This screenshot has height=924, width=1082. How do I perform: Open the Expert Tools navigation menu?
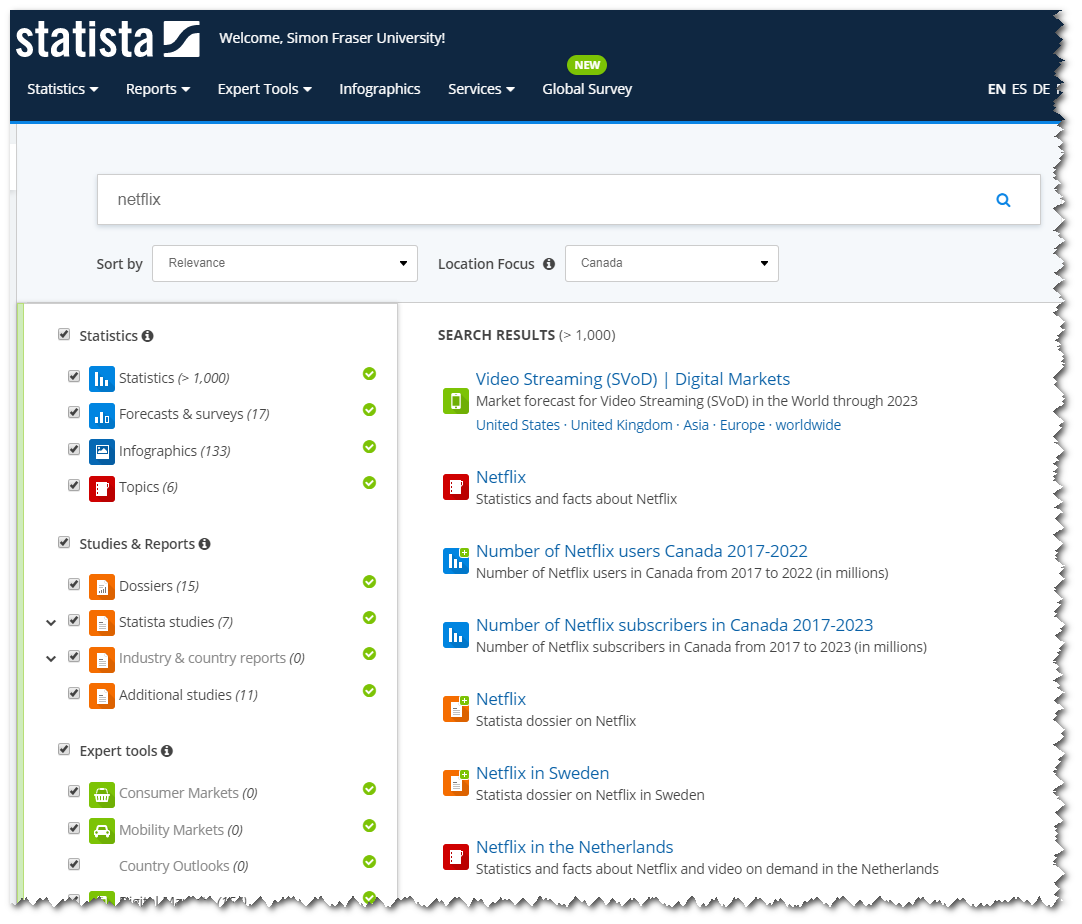click(265, 89)
